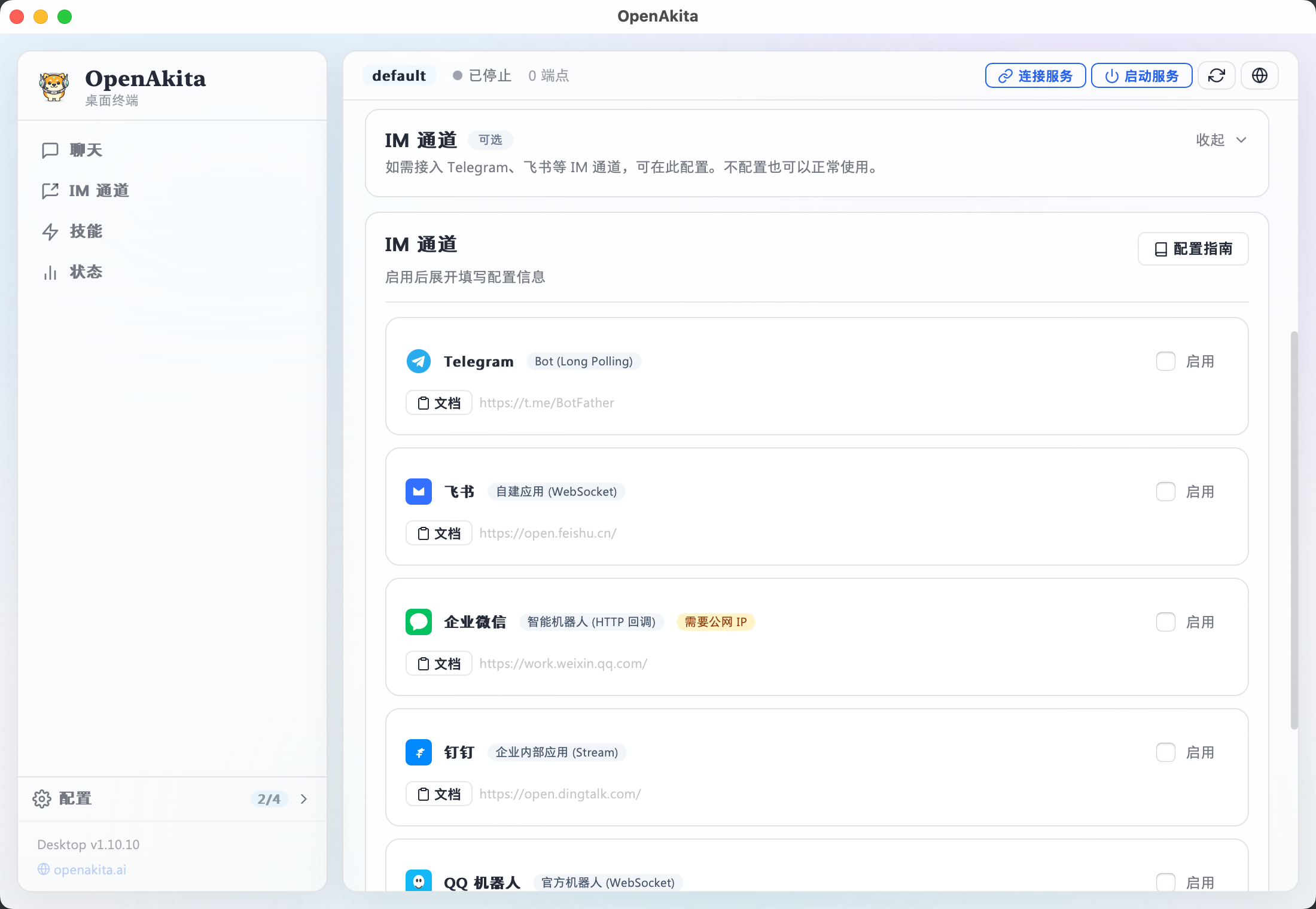Enable the 飞书 channel checkbox
The width and height of the screenshot is (1316, 909).
tap(1165, 492)
